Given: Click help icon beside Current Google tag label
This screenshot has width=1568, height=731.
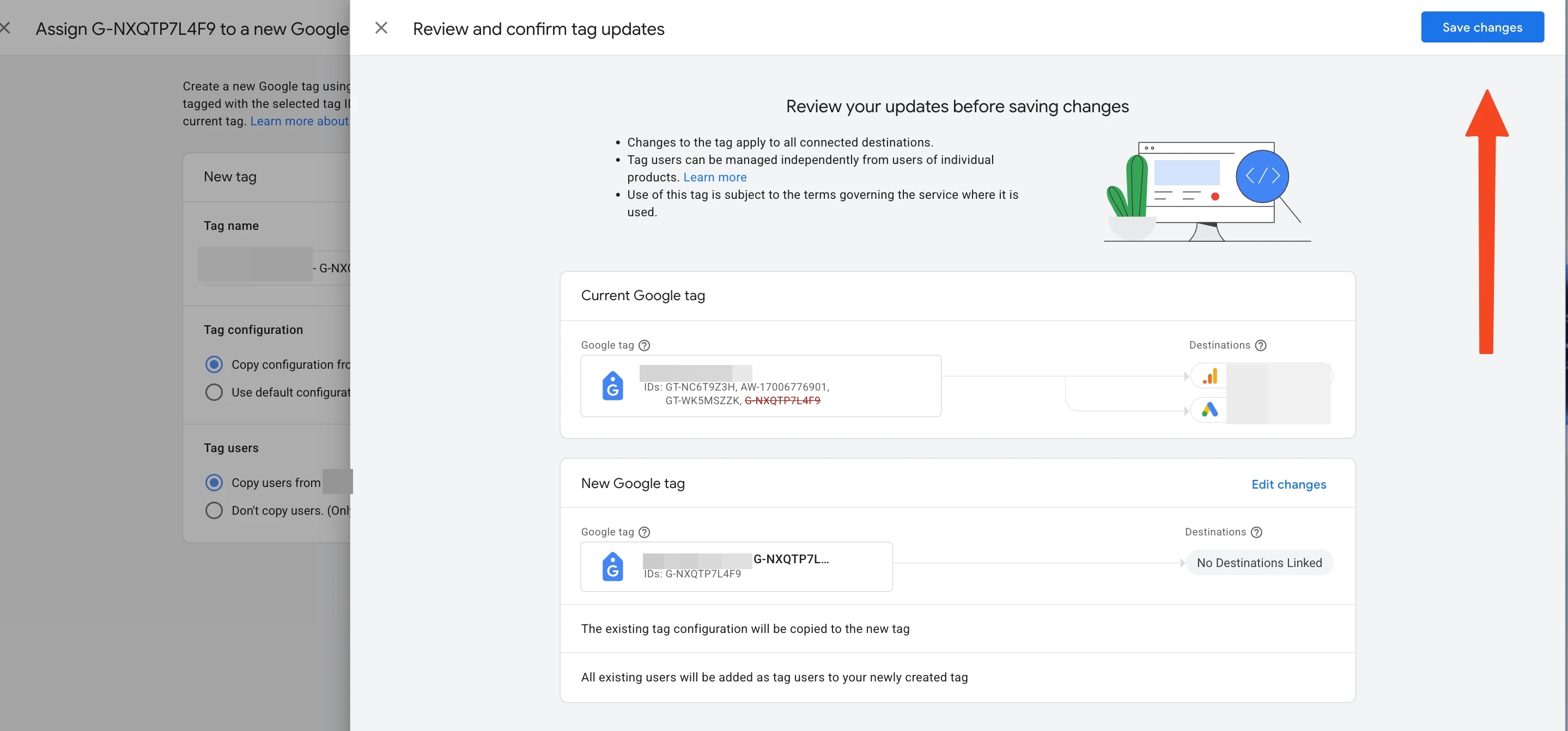Looking at the screenshot, I should (x=644, y=345).
